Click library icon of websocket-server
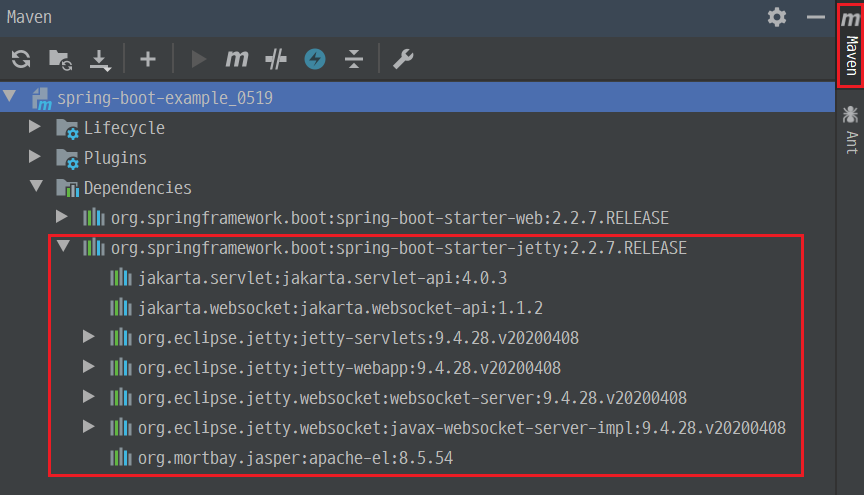 (x=121, y=397)
